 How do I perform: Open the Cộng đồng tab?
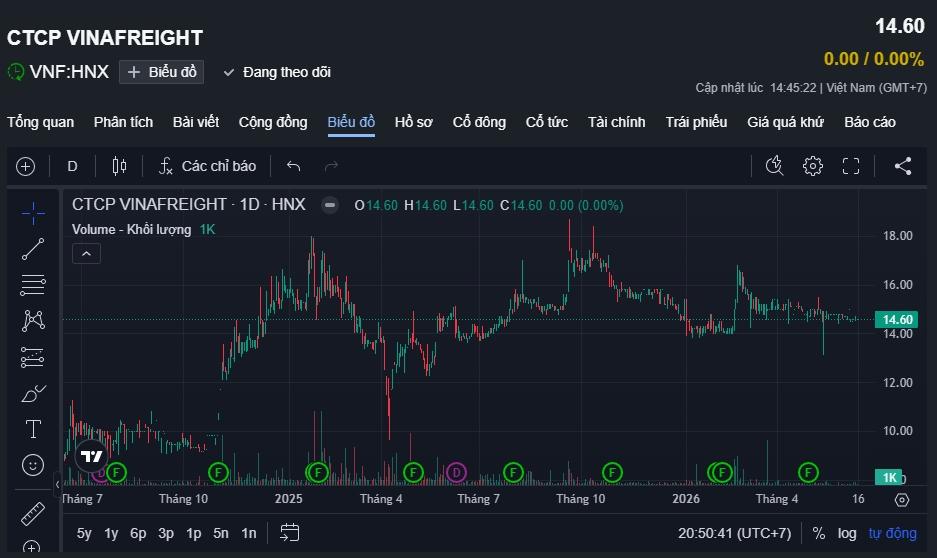coord(273,122)
